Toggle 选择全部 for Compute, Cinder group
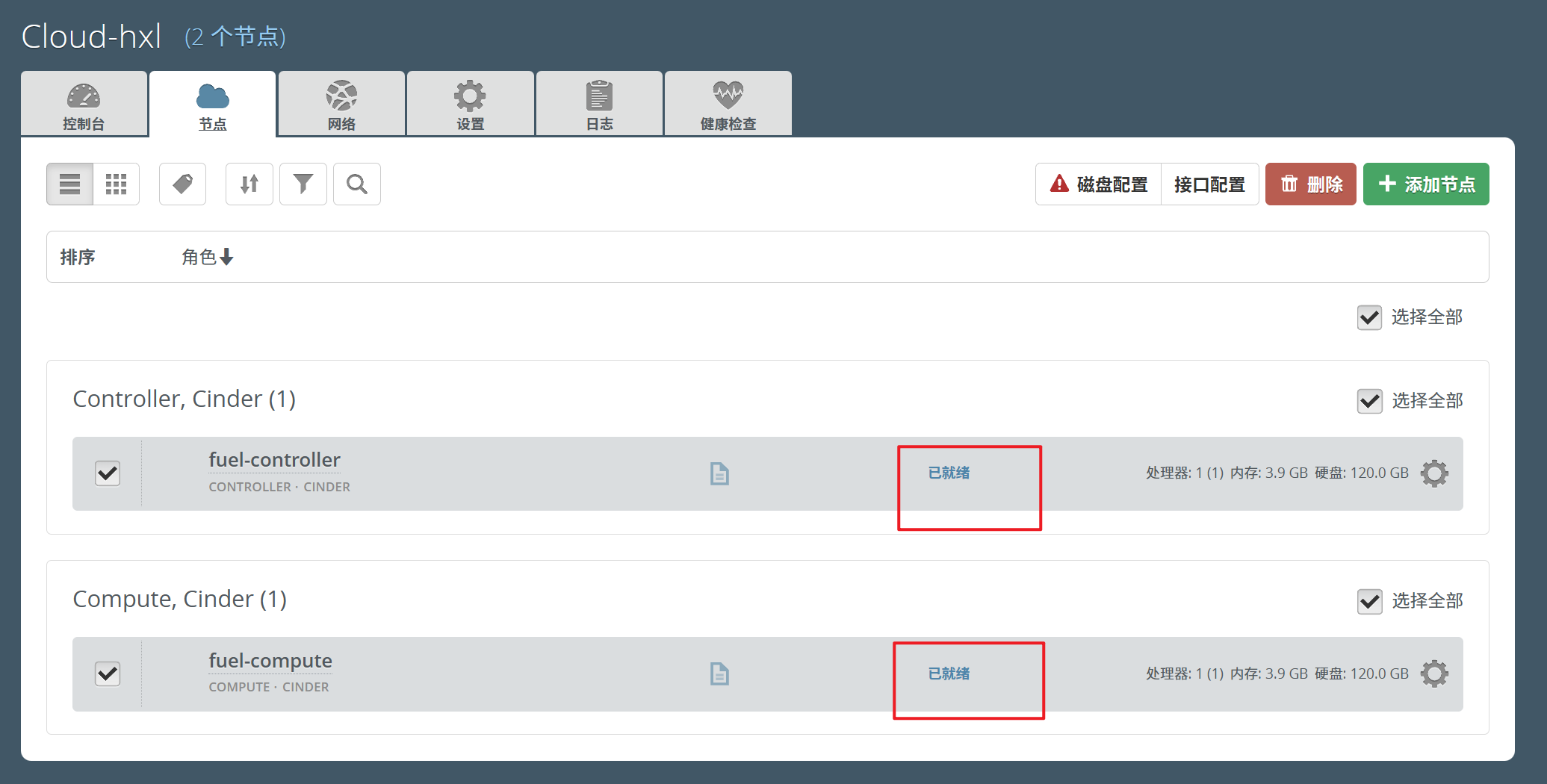The height and width of the screenshot is (784, 1547). pos(1369,601)
